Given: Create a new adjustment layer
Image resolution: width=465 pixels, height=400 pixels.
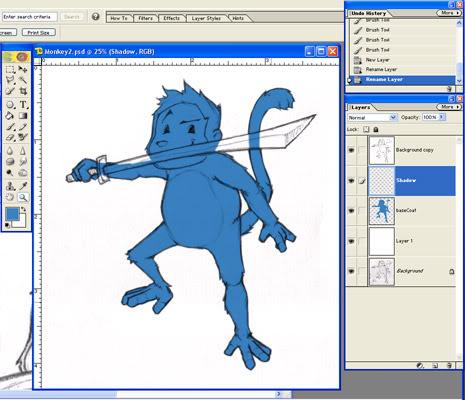Looking at the screenshot, I should (420, 366).
